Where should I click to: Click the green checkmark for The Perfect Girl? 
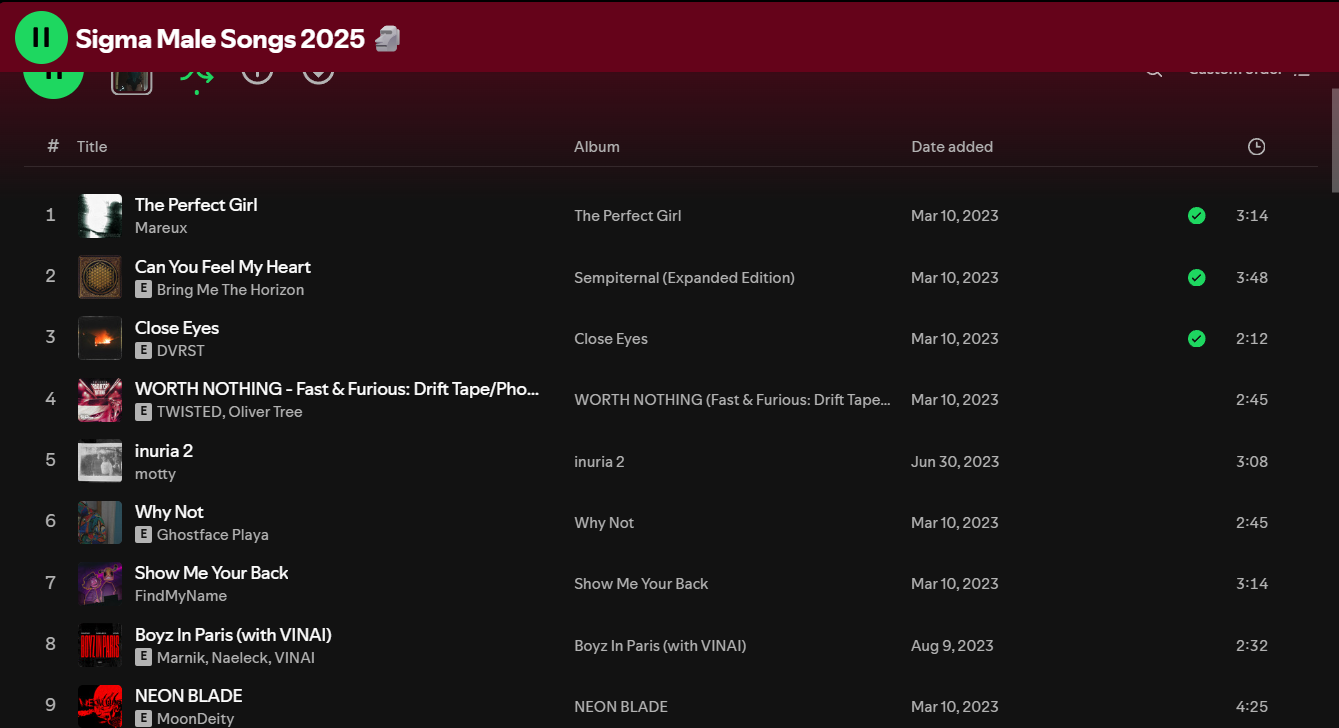click(x=1196, y=216)
